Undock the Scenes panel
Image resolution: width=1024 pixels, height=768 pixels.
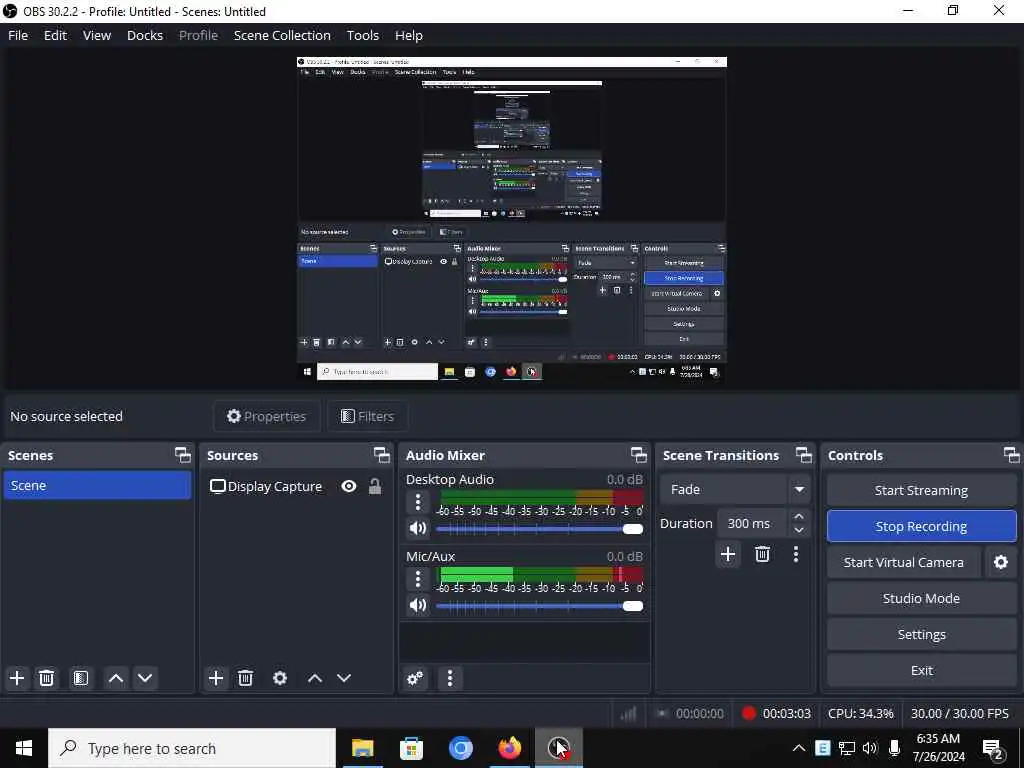(x=183, y=455)
